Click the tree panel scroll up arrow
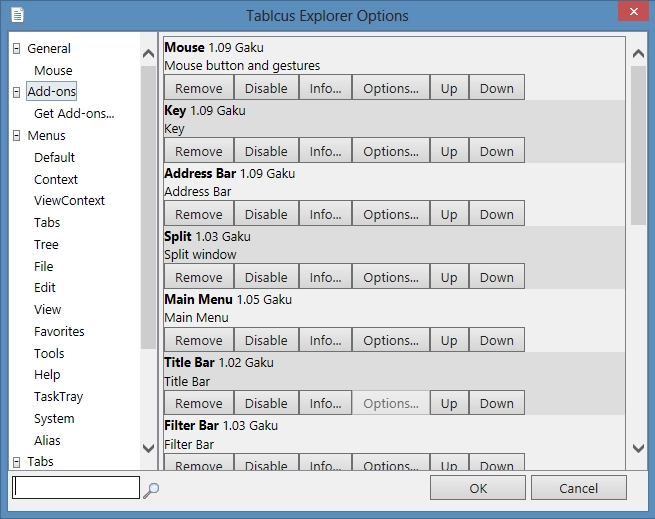The image size is (655, 519). 148,53
